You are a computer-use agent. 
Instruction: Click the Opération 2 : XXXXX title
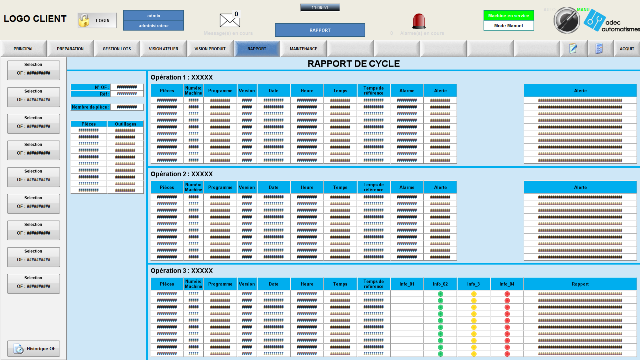(181, 174)
